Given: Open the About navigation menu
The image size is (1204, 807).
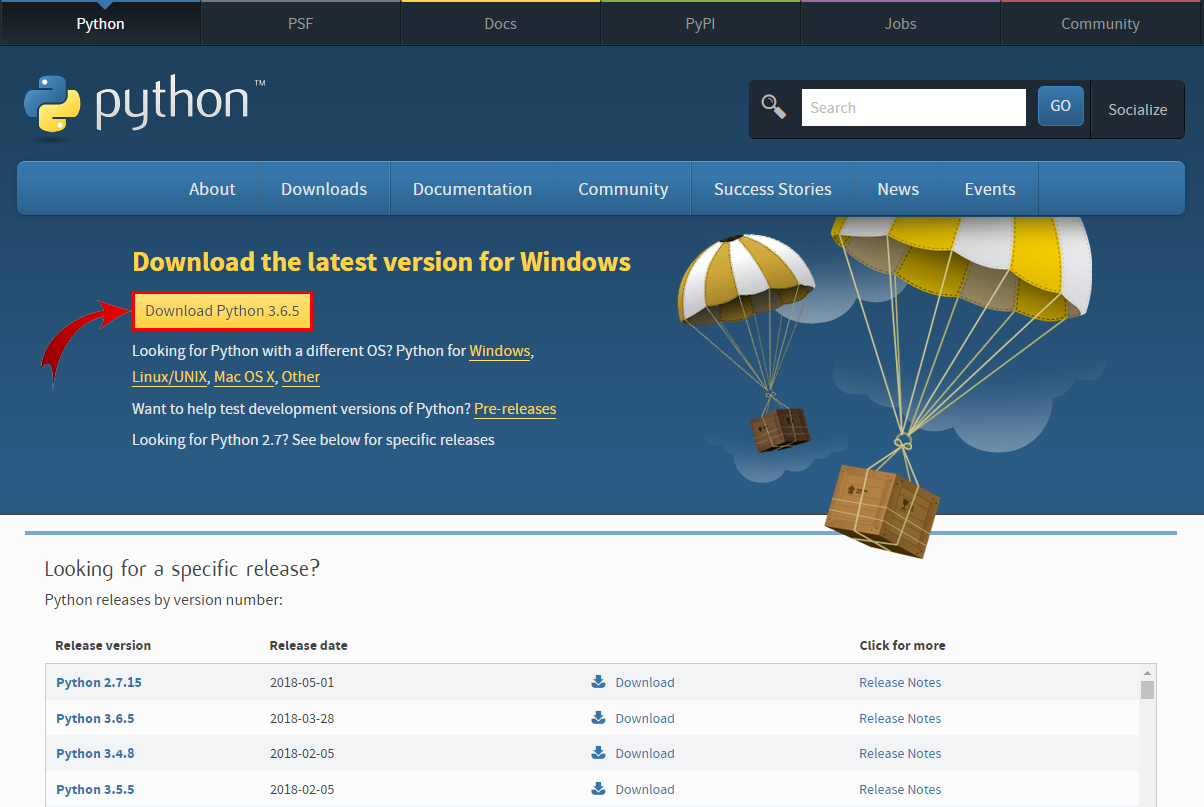Looking at the screenshot, I should tap(212, 189).
